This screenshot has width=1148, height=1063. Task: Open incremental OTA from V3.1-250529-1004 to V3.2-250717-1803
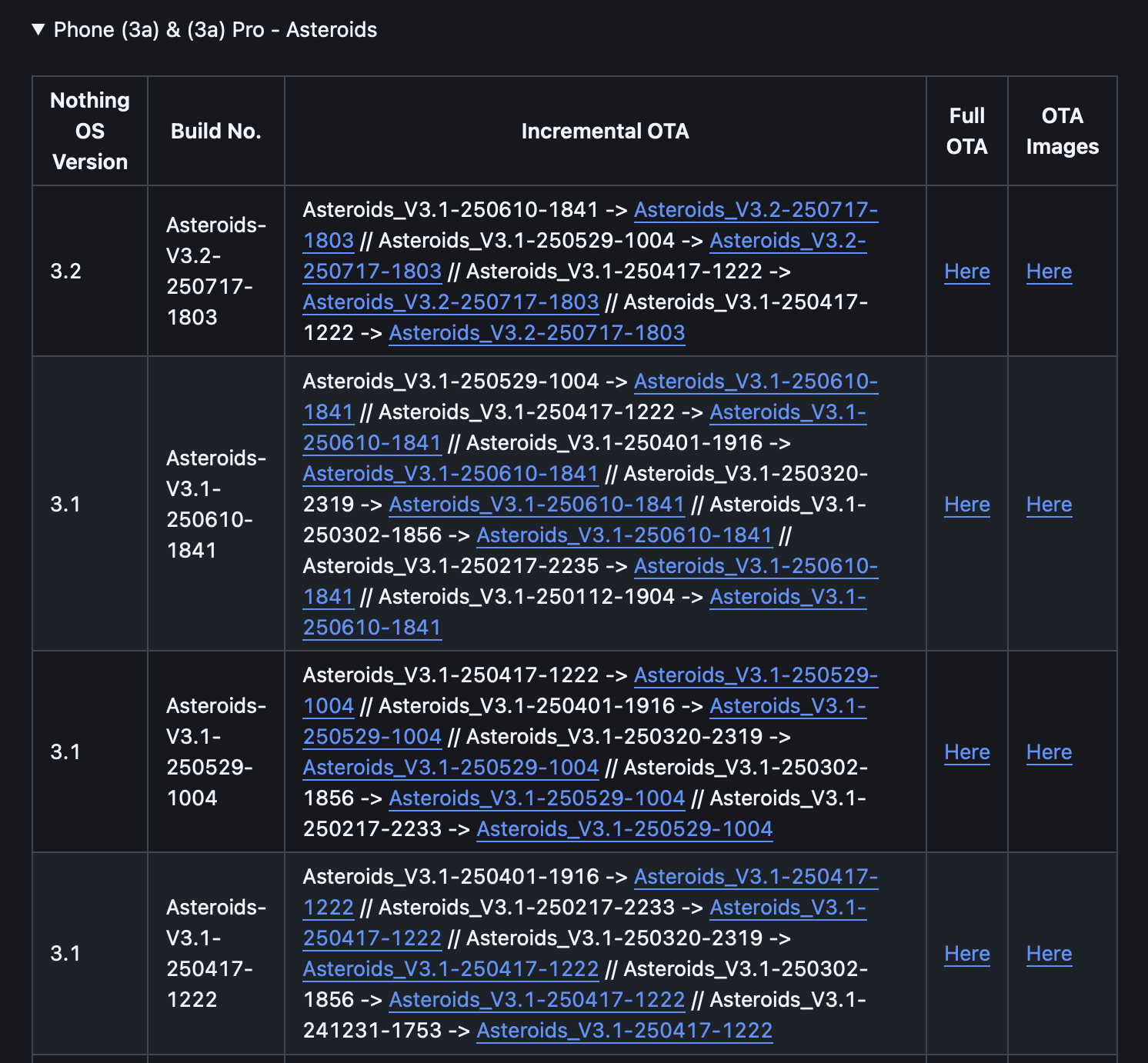787,241
